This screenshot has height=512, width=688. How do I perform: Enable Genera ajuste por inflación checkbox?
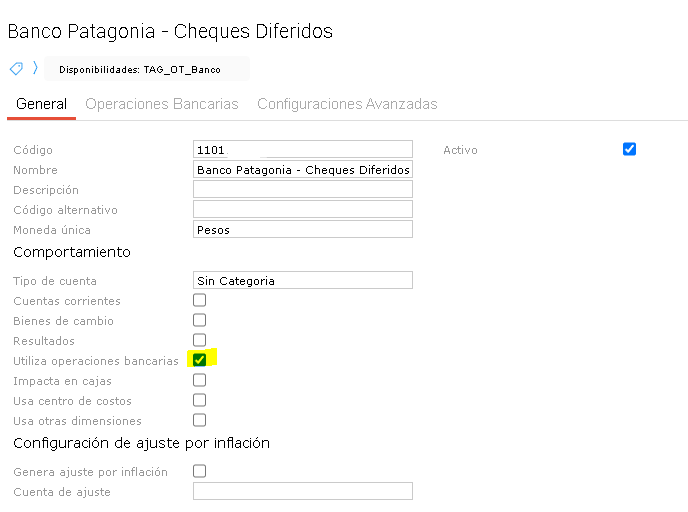coord(200,471)
